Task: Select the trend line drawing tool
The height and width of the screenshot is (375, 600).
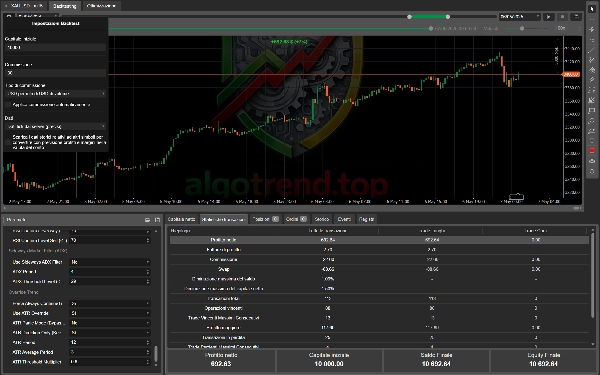Action: [592, 50]
